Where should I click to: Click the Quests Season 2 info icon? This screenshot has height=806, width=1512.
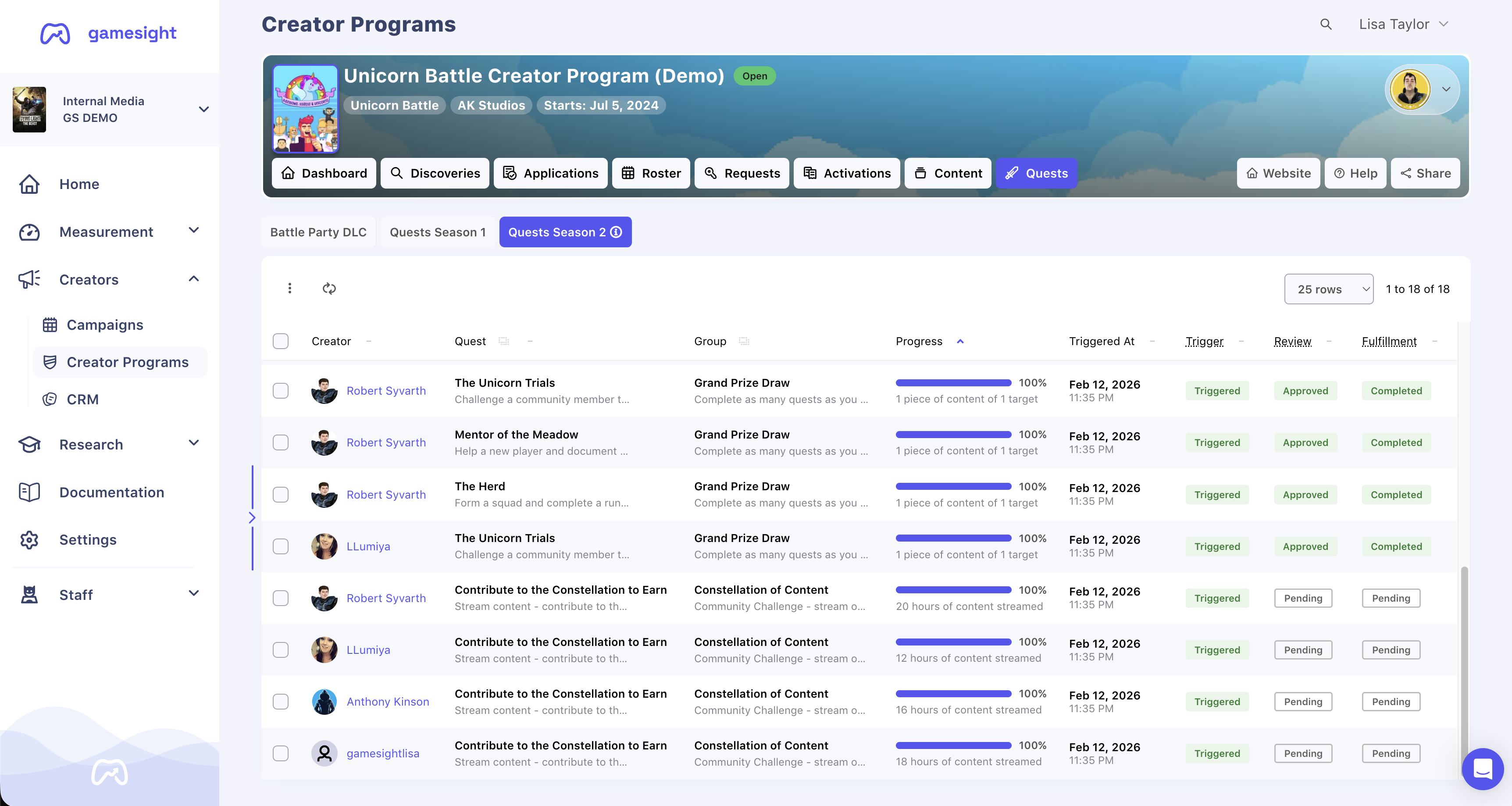tap(616, 232)
